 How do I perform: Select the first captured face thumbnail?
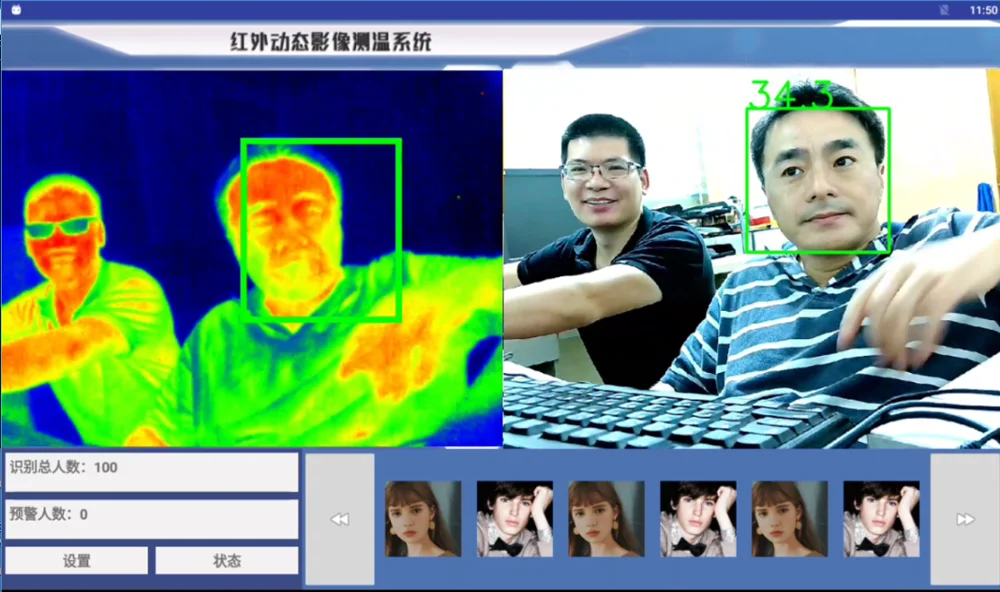click(x=423, y=520)
